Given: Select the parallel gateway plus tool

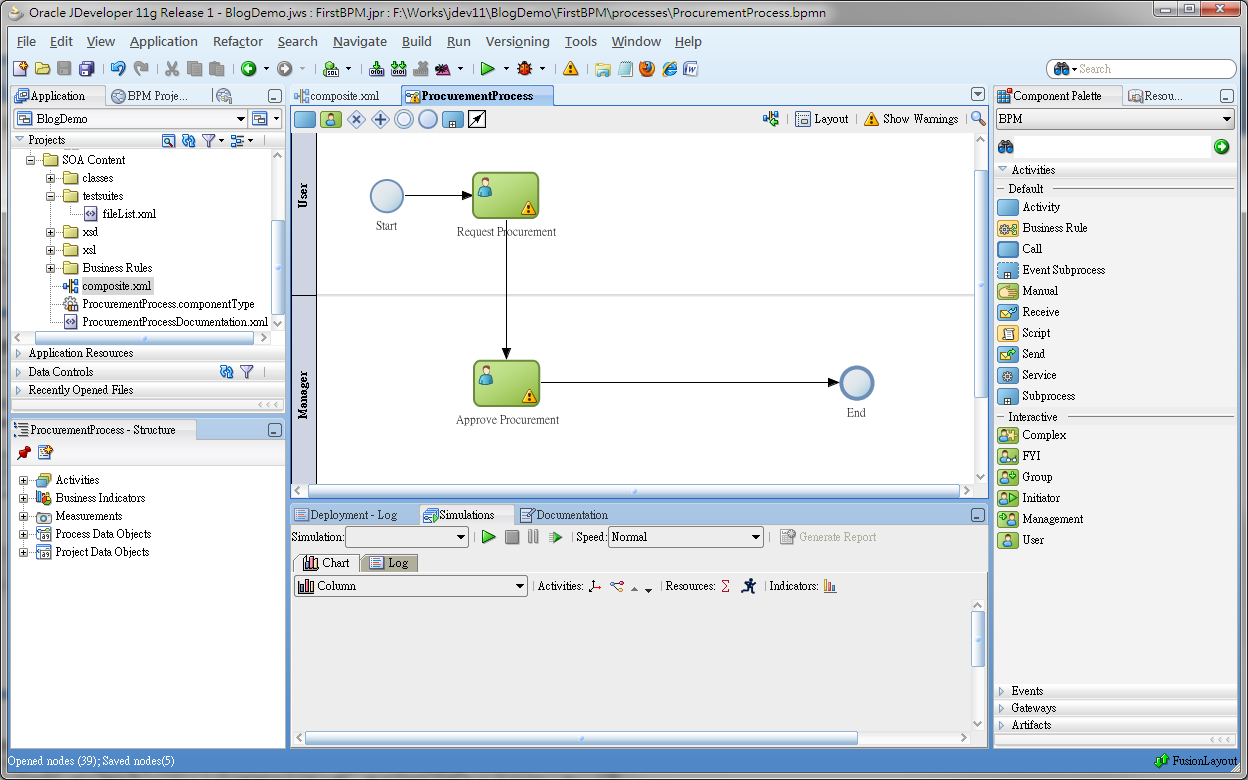Looking at the screenshot, I should (380, 119).
